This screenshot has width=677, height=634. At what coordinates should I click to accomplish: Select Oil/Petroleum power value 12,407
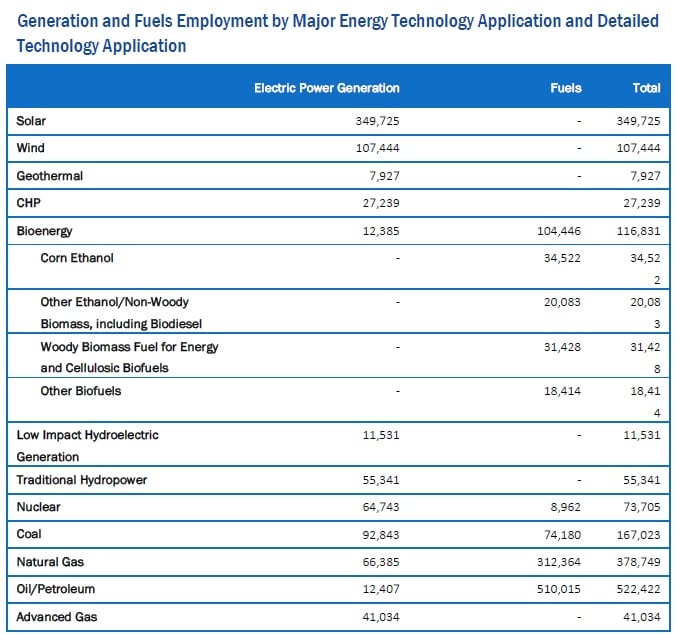click(381, 589)
